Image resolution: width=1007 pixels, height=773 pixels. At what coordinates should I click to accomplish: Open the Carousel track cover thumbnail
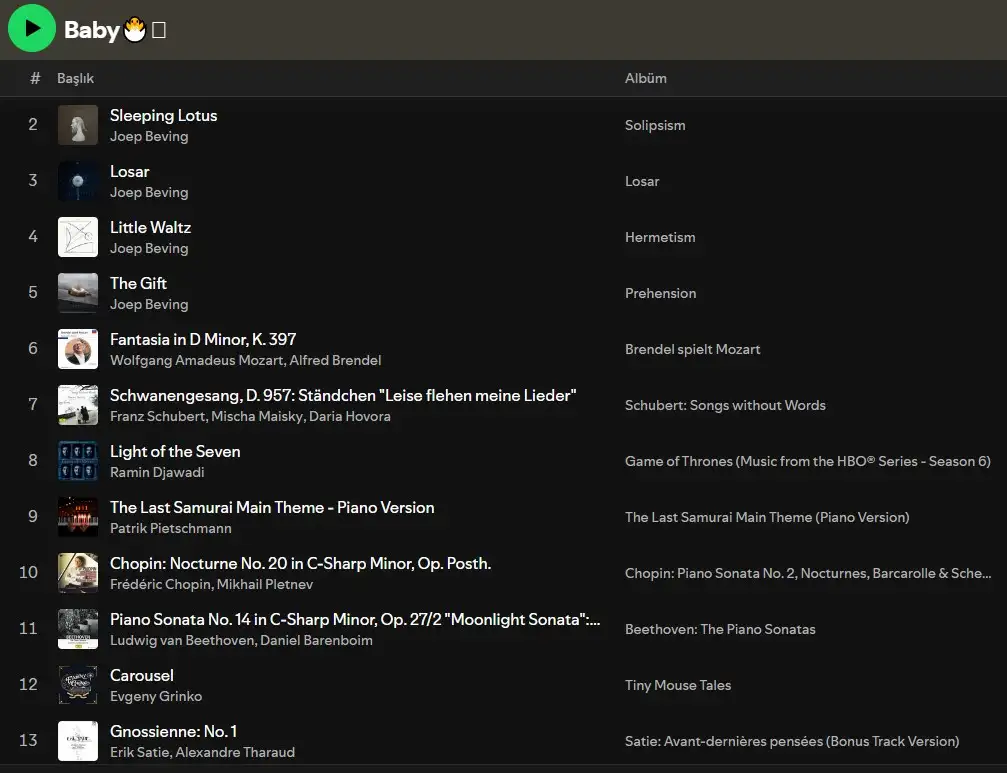point(78,685)
